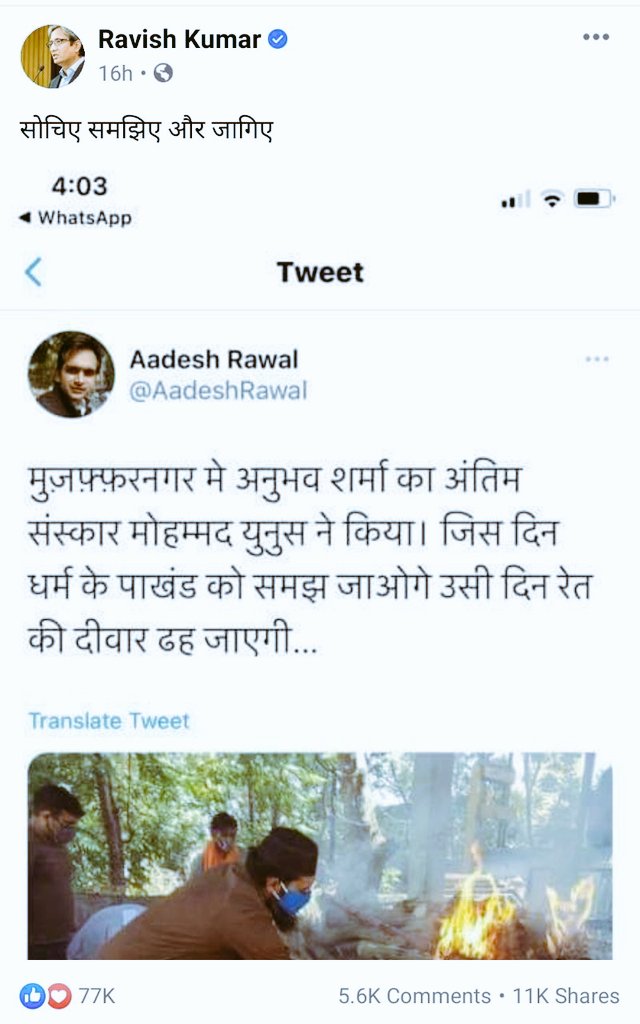Click the red heart reaction icon

pyautogui.click(x=59, y=996)
